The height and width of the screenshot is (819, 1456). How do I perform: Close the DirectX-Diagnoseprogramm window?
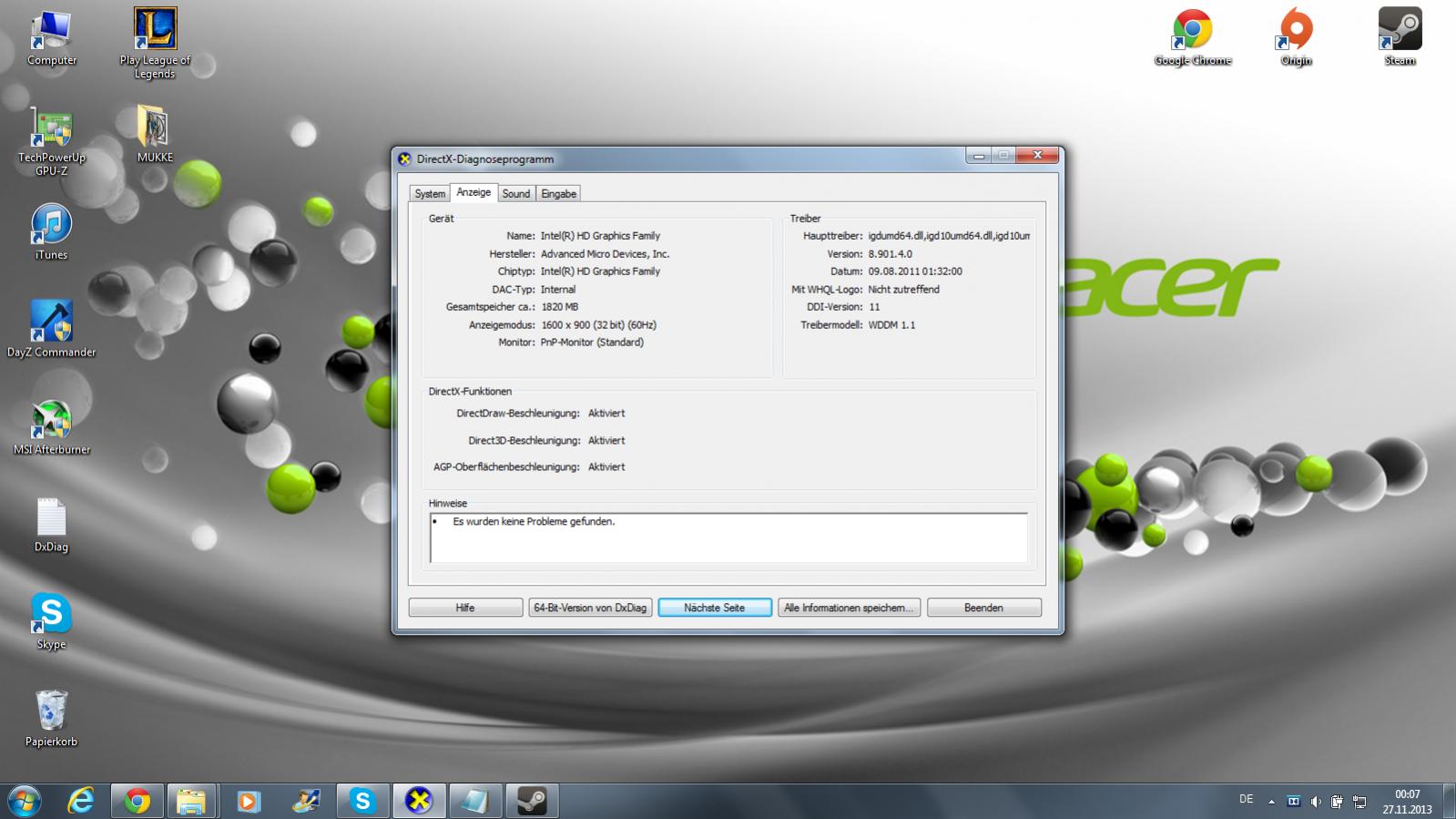tap(1037, 157)
